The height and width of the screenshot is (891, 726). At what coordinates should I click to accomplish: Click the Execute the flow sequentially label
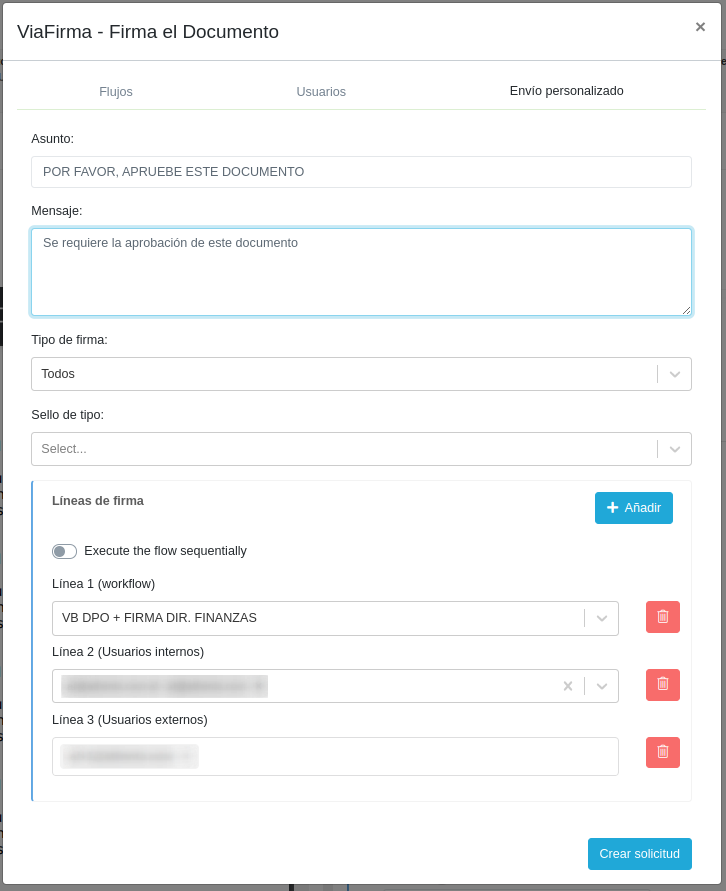[x=165, y=551]
